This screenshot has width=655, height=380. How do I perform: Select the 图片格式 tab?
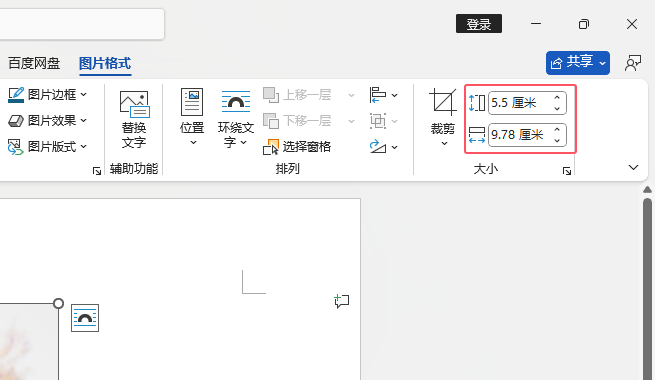pos(105,63)
